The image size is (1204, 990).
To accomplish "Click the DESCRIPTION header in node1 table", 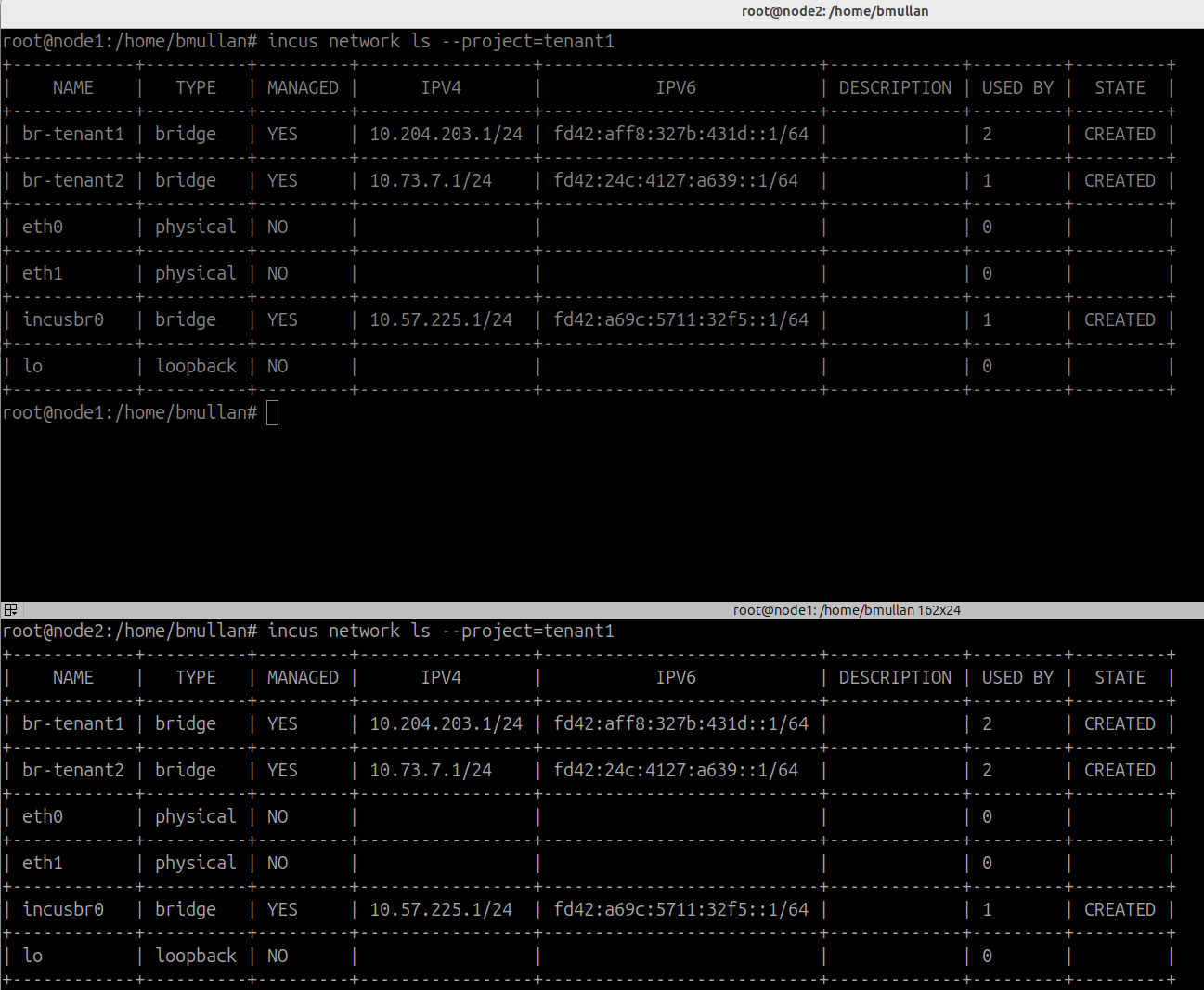I will tap(895, 87).
